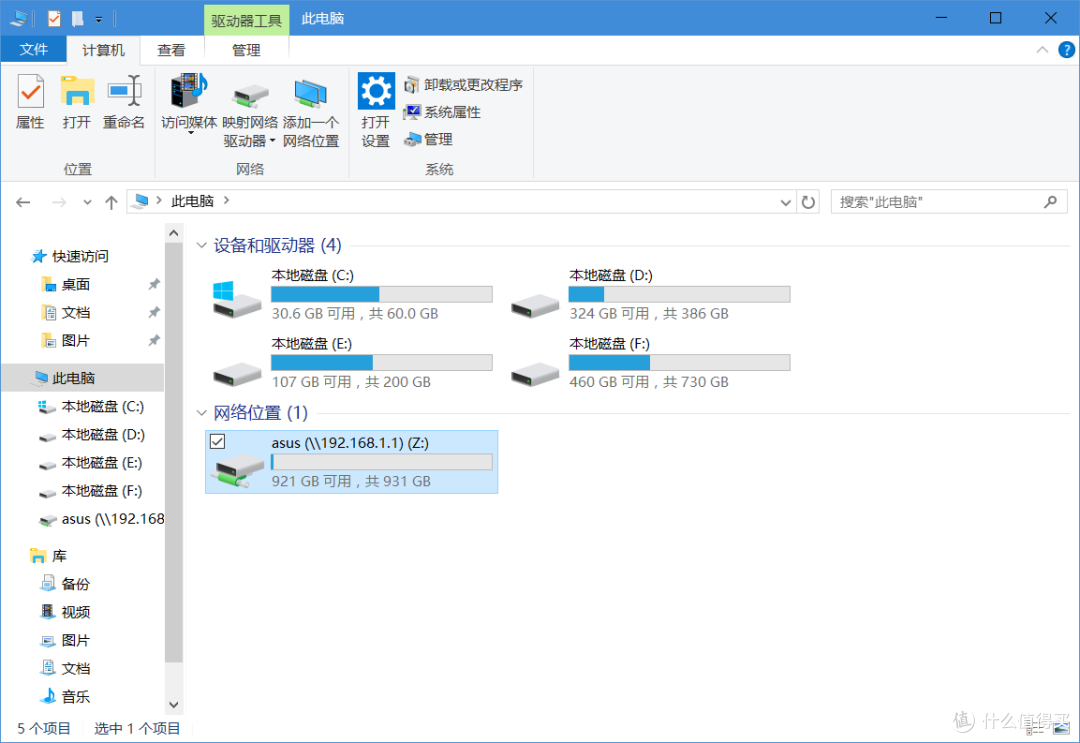Screen dimensions: 1080x743
Task: Click Uninstall or change a program (卸载或更改程序)
Action: pos(463,85)
